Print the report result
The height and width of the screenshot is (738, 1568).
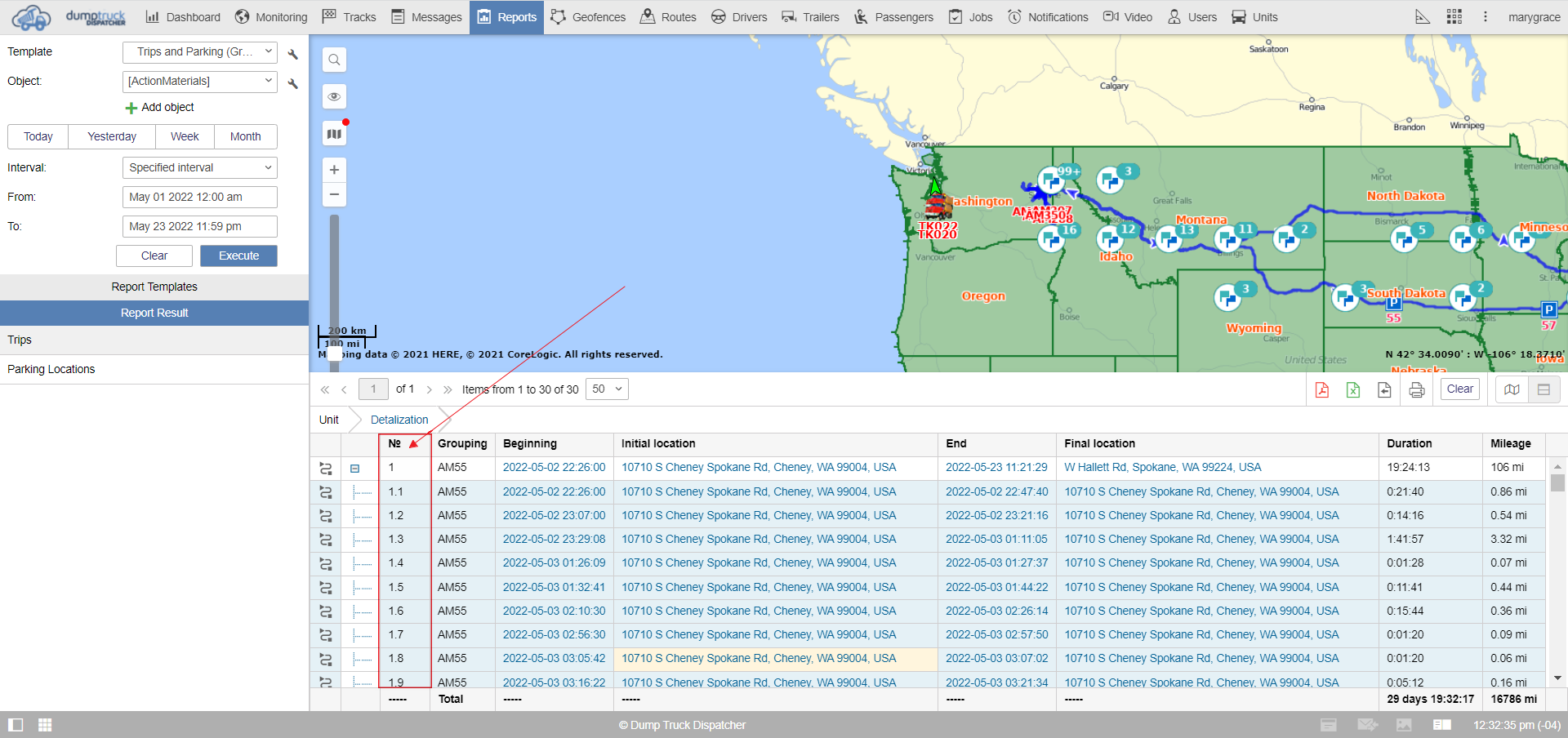tap(1416, 390)
